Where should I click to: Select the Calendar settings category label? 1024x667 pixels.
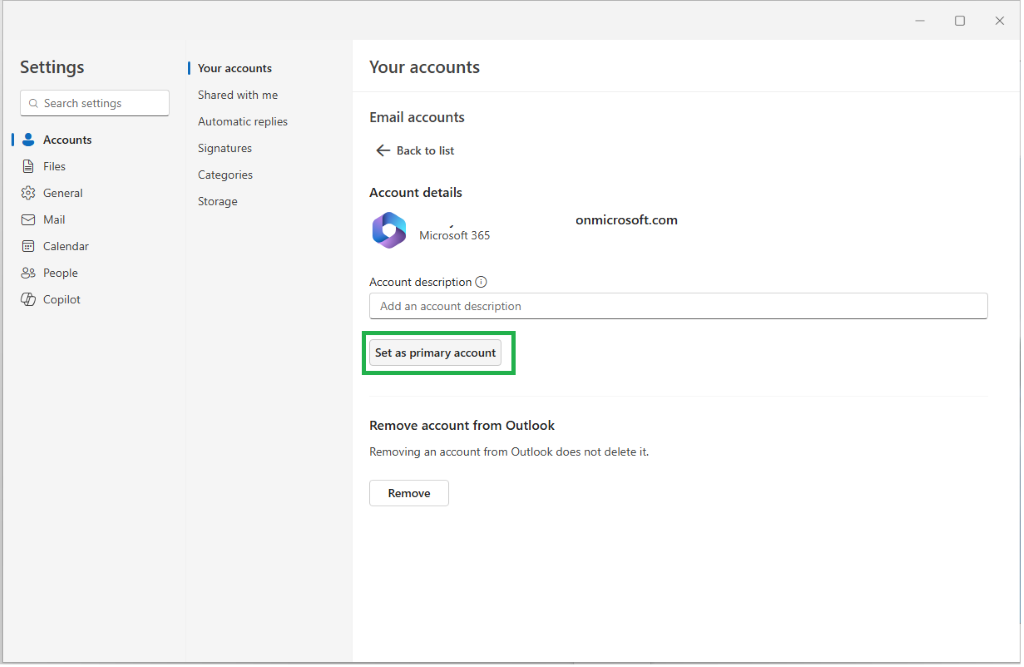pos(66,246)
